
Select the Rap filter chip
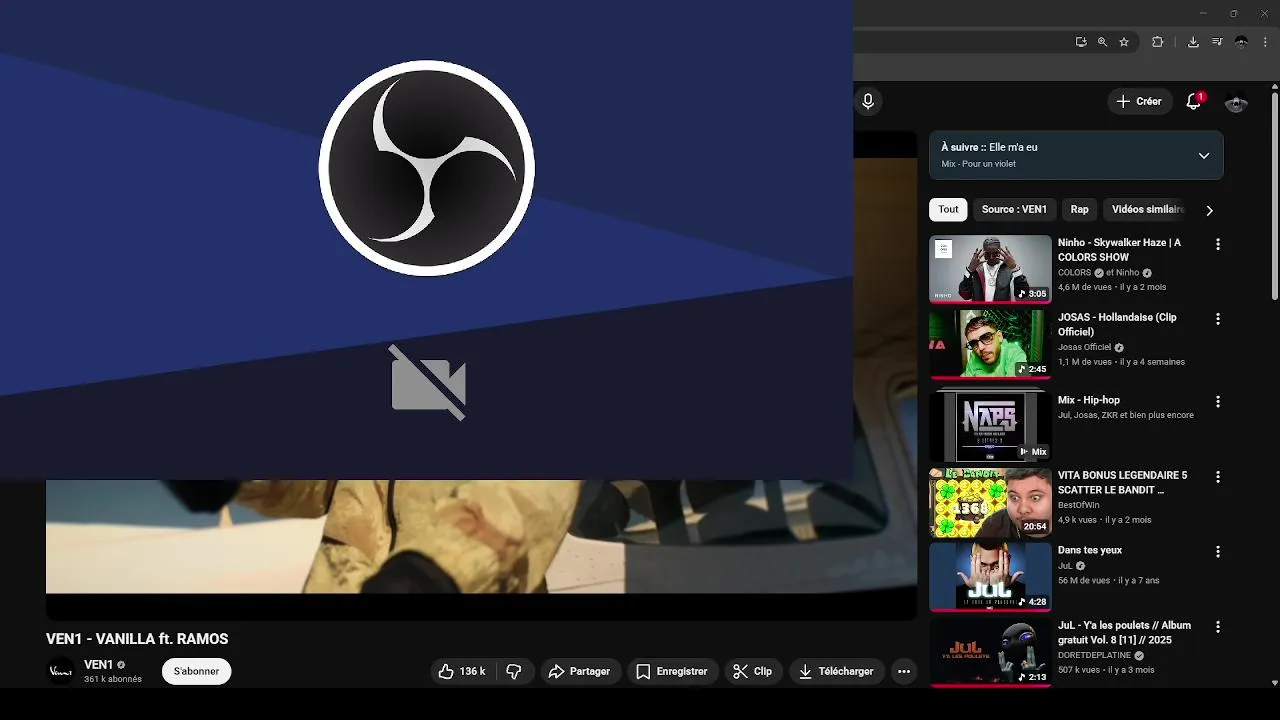[x=1080, y=210]
